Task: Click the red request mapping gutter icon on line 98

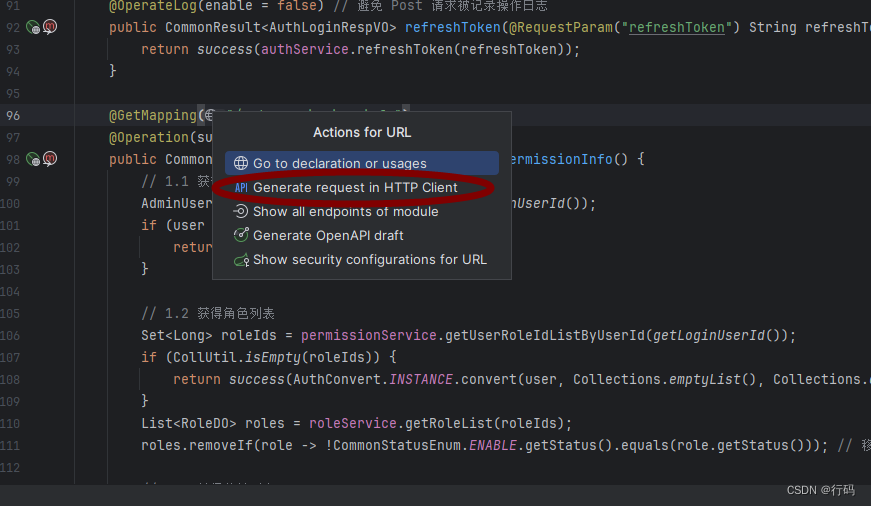Action: coord(50,158)
